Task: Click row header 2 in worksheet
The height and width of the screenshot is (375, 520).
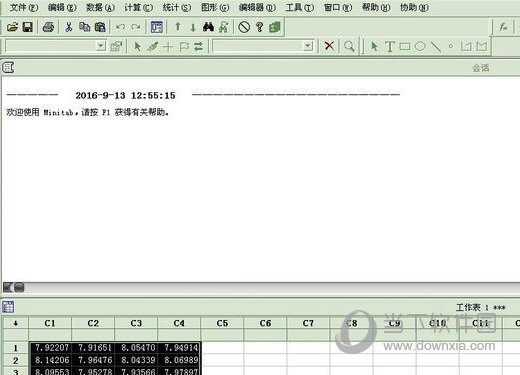Action: coord(16,360)
